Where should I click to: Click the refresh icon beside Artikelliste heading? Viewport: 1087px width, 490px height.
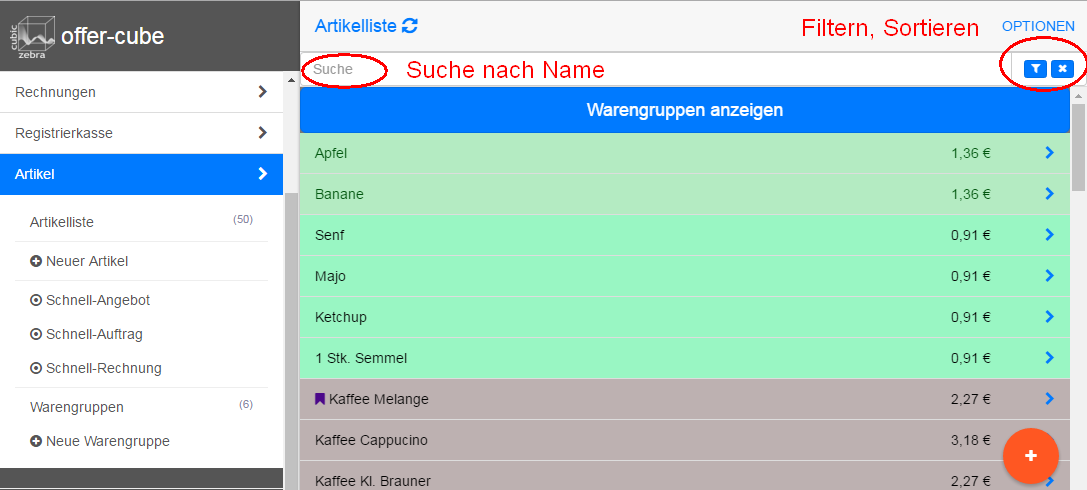pyautogui.click(x=410, y=26)
